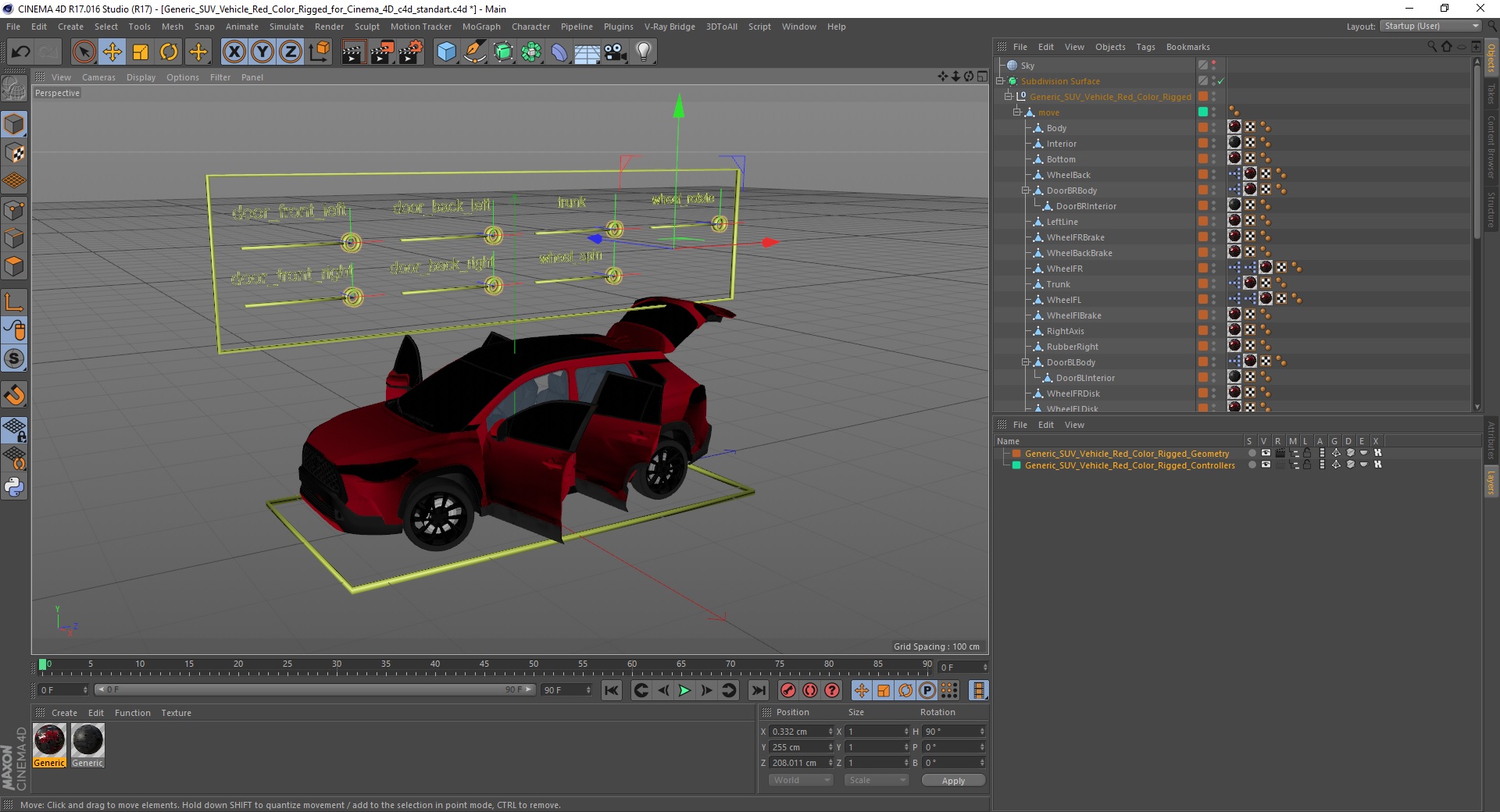Open the Character menu

coord(531,27)
